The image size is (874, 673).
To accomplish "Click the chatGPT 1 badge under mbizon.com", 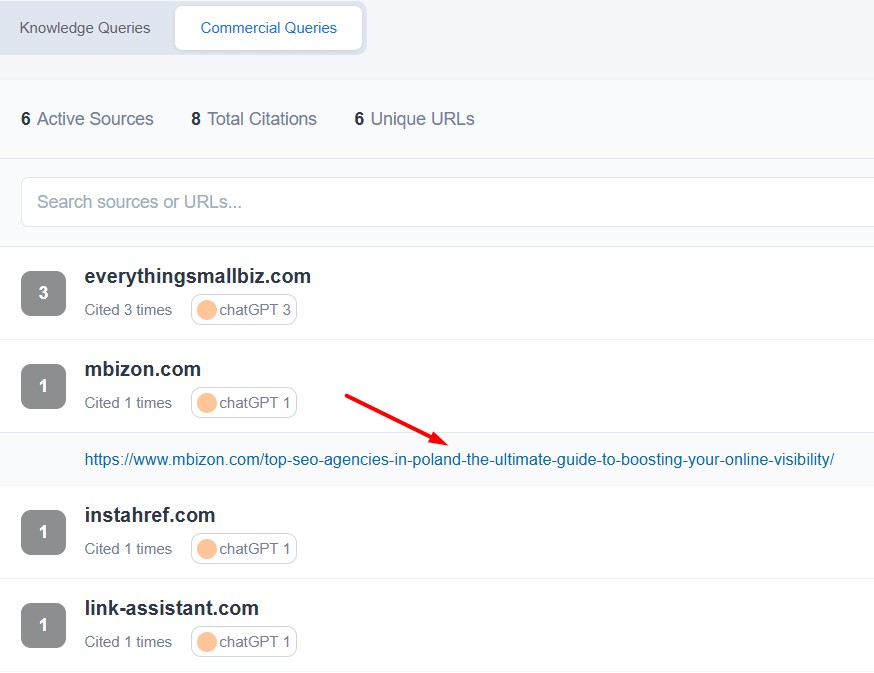I will [244, 403].
